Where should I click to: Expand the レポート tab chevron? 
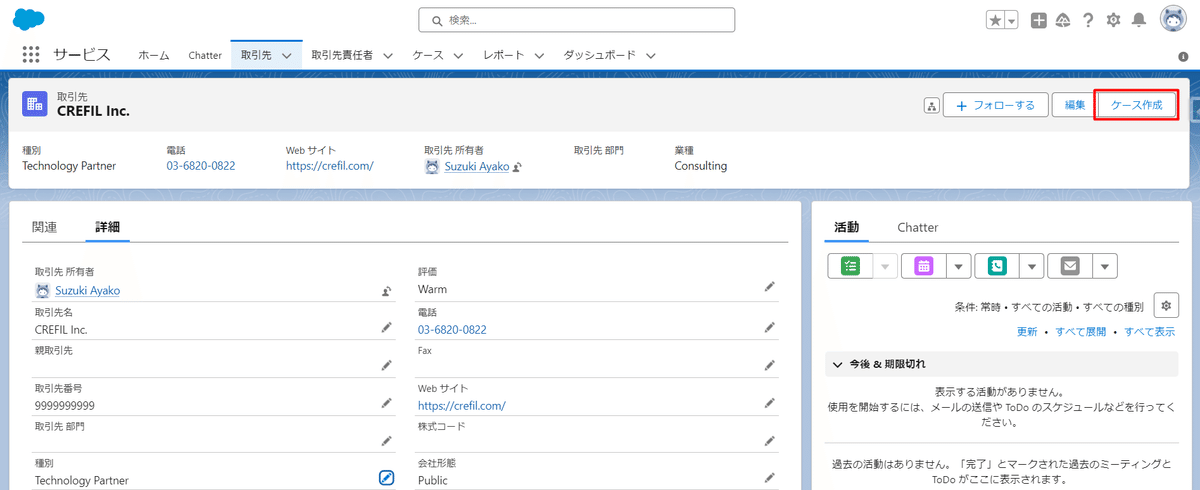(538, 56)
